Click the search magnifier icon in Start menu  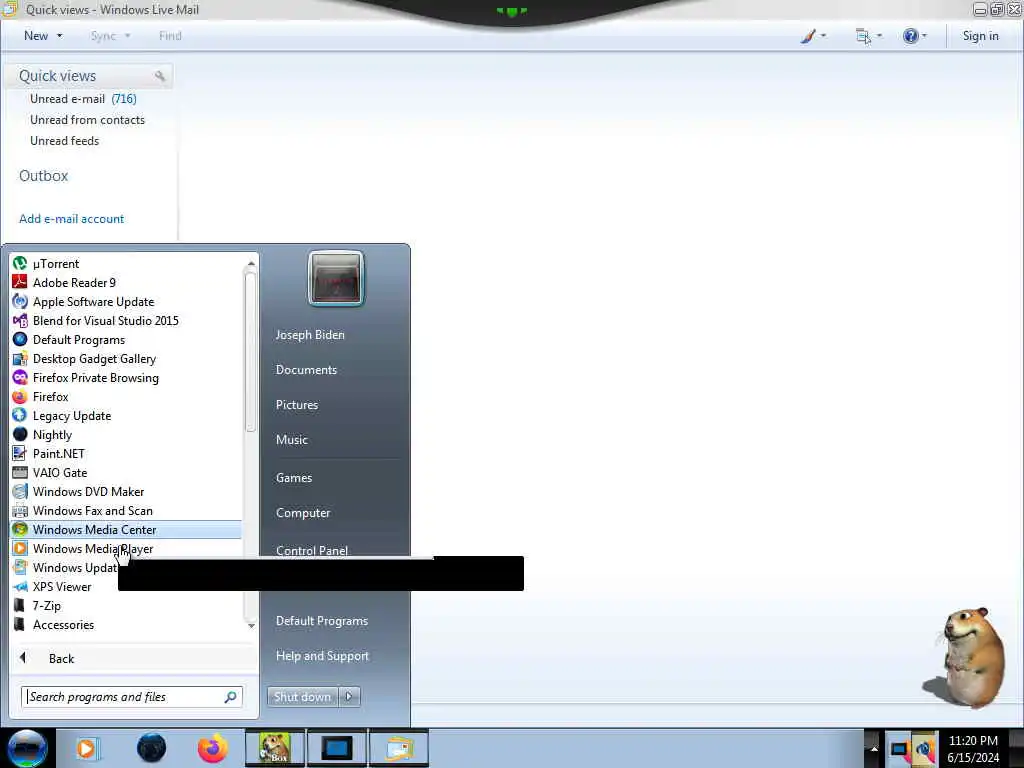(231, 697)
